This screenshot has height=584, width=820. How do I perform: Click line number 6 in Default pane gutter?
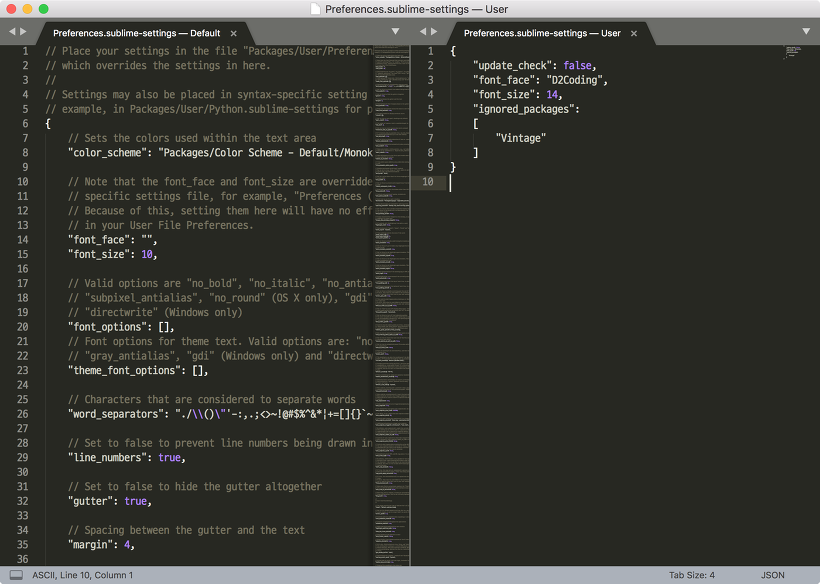click(25, 124)
